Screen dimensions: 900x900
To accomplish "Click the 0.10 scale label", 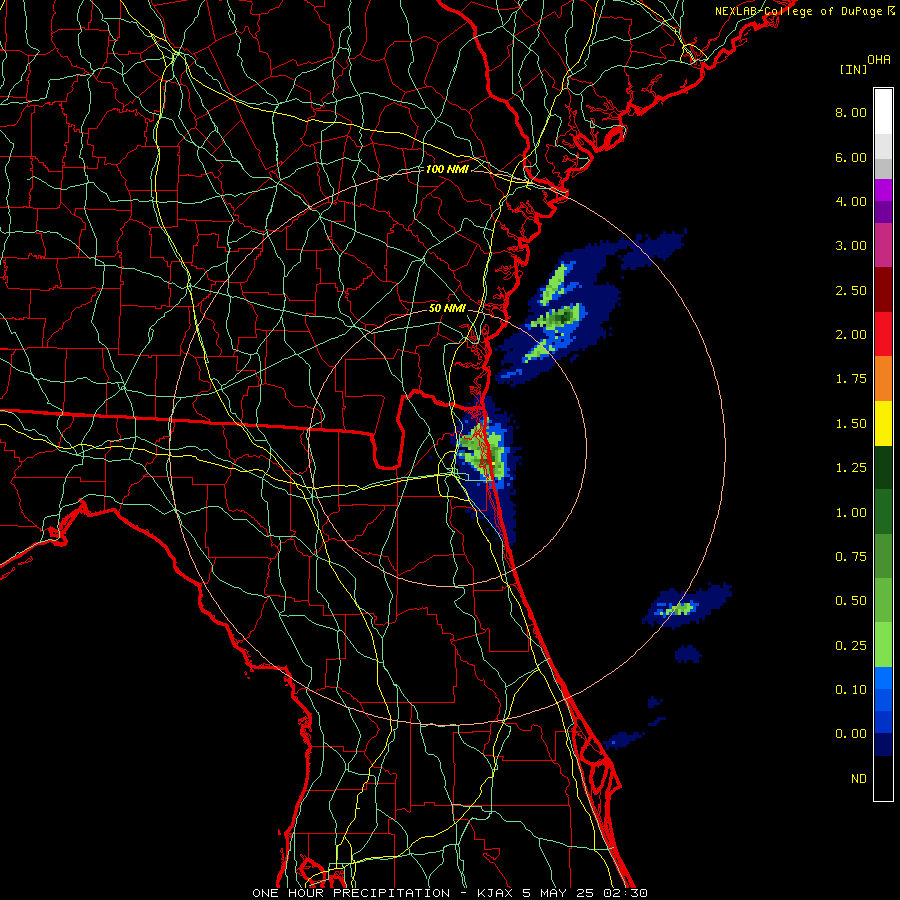I will coord(851,690).
